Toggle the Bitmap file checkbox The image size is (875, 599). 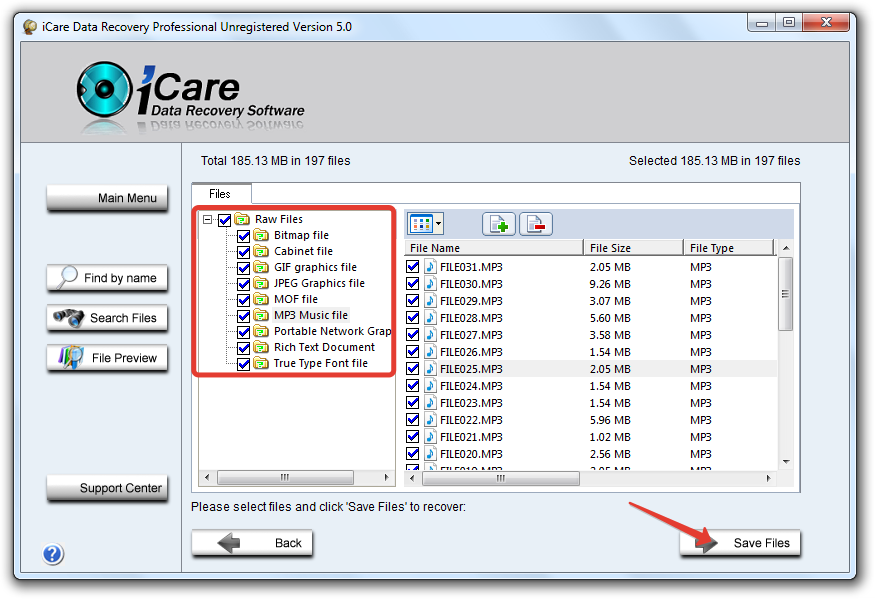click(x=244, y=235)
